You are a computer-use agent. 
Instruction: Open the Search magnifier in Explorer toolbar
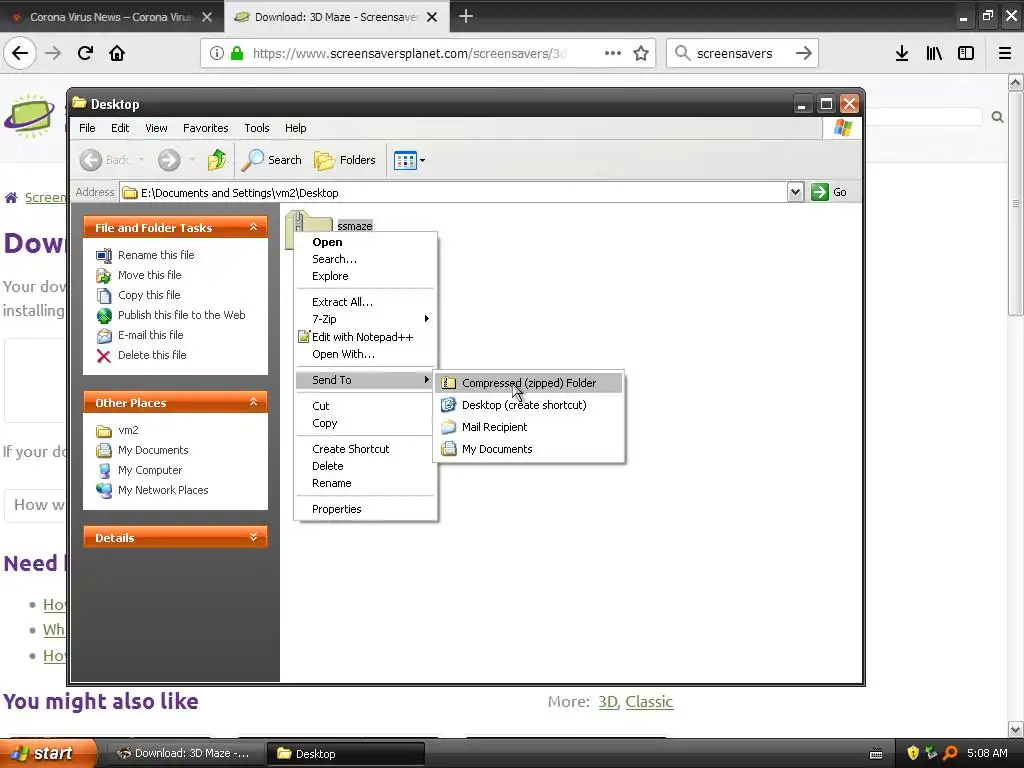coord(272,160)
